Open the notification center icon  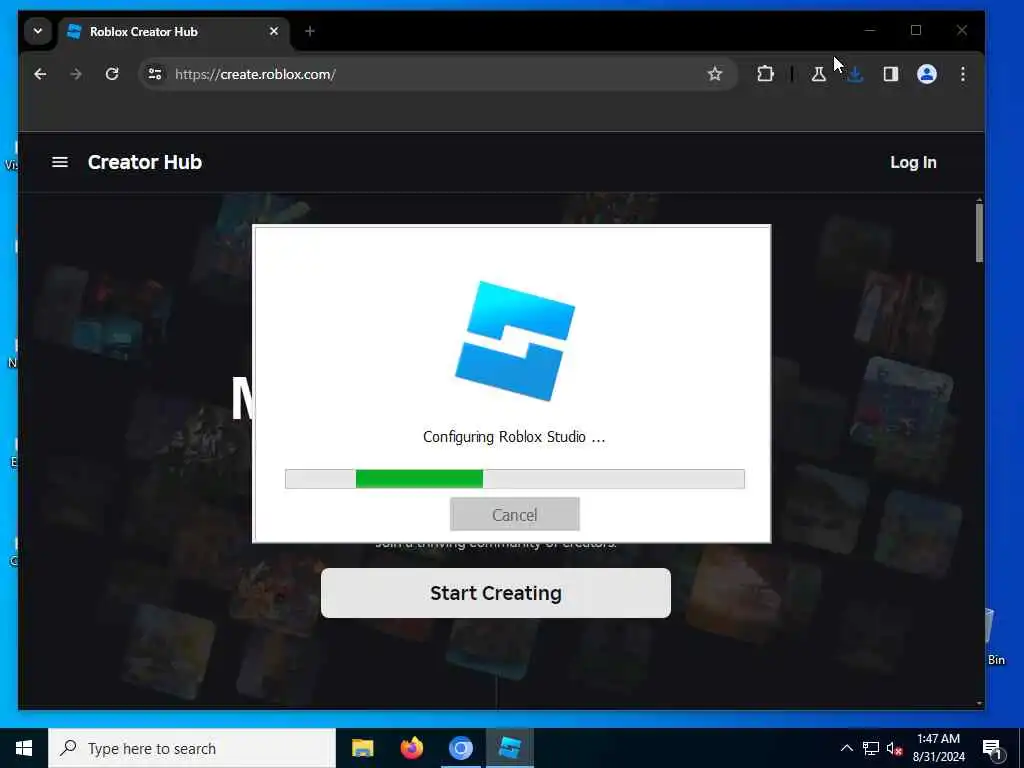993,749
